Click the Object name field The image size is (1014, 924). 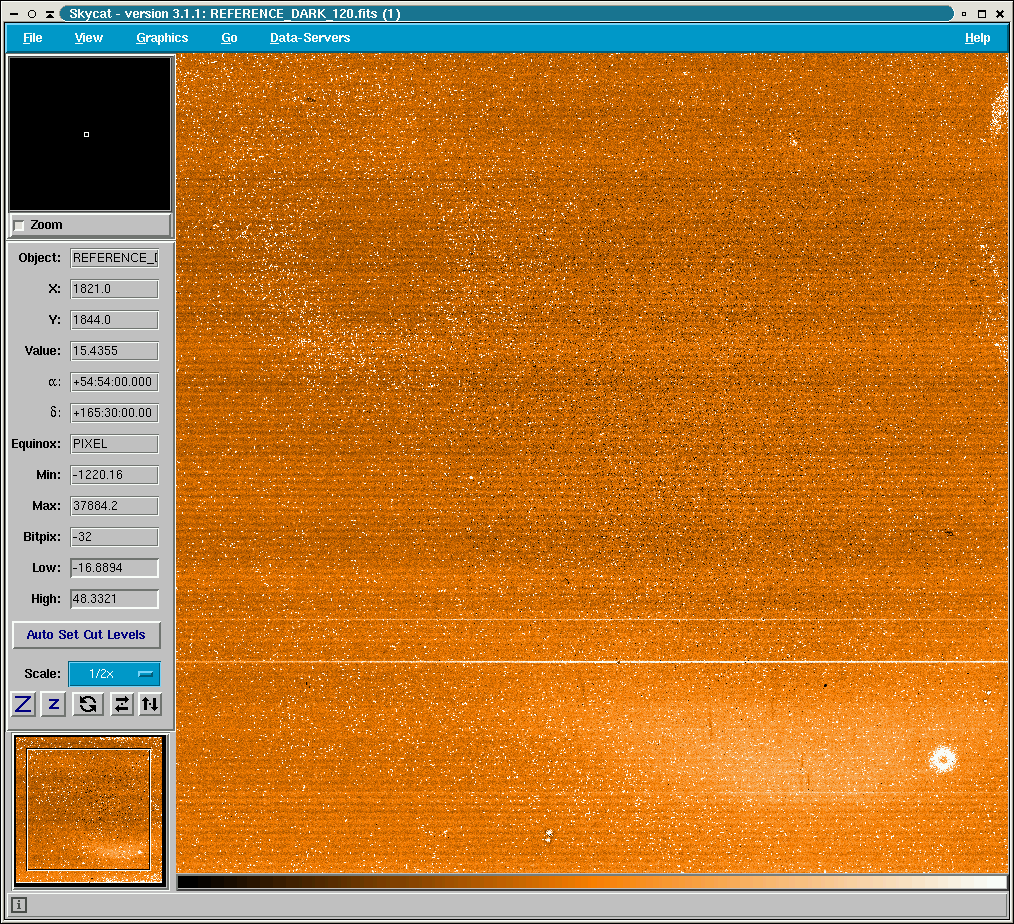click(114, 258)
